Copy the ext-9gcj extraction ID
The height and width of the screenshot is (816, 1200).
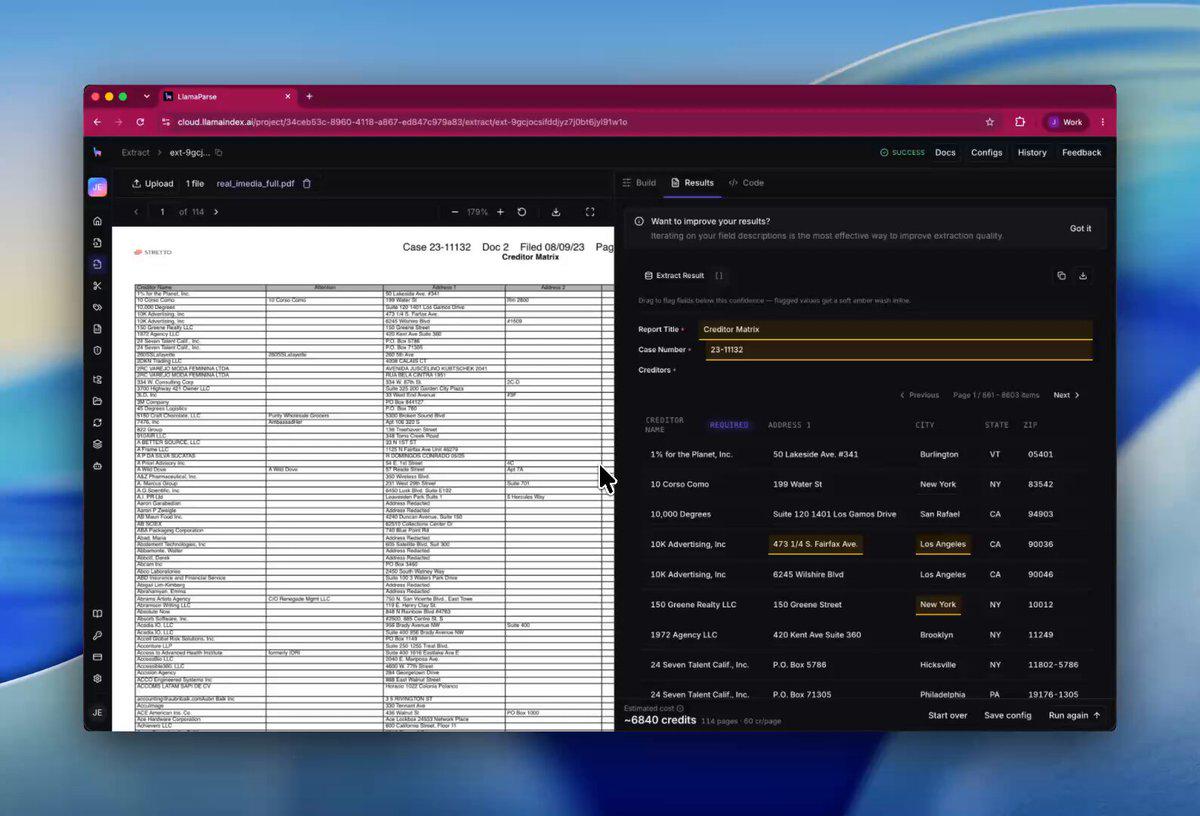point(219,153)
